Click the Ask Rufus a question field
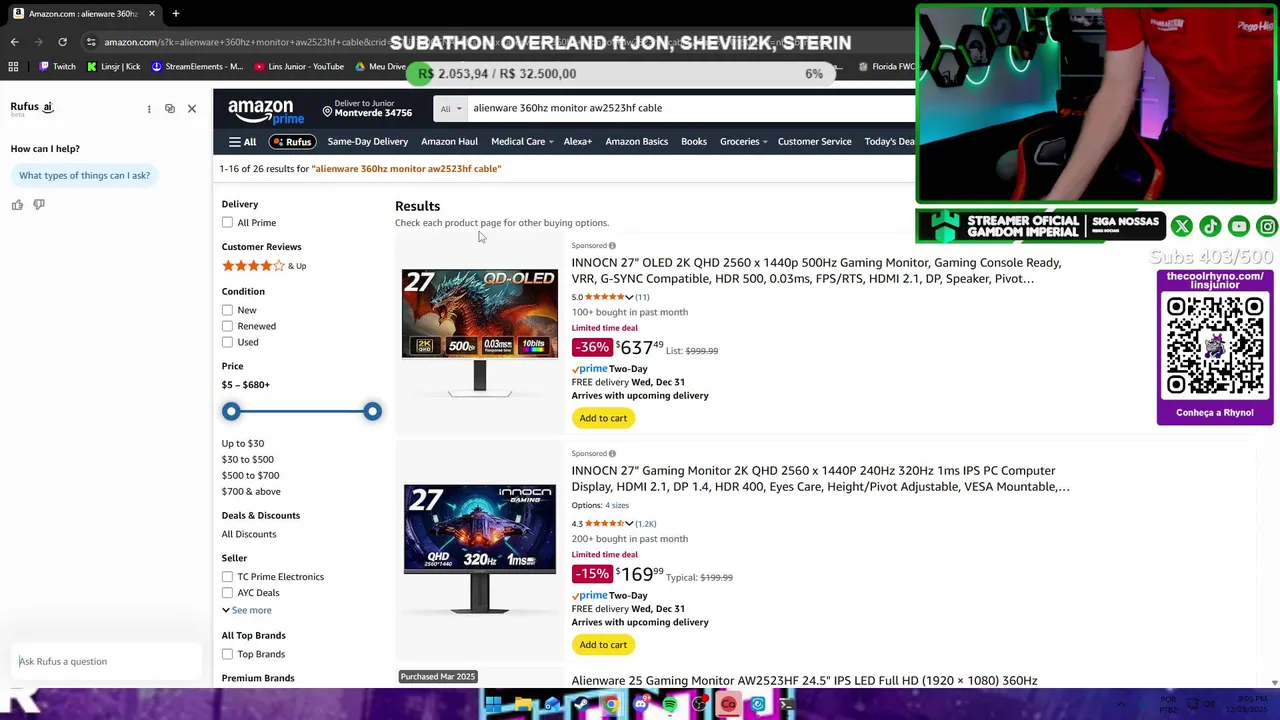The width and height of the screenshot is (1280, 720). (x=105, y=661)
